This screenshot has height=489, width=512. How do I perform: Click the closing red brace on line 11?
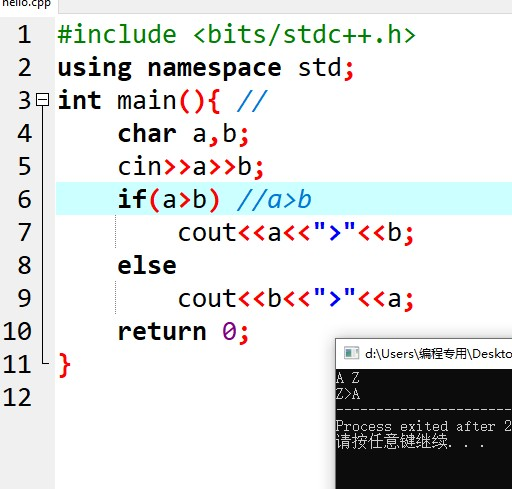[64, 365]
